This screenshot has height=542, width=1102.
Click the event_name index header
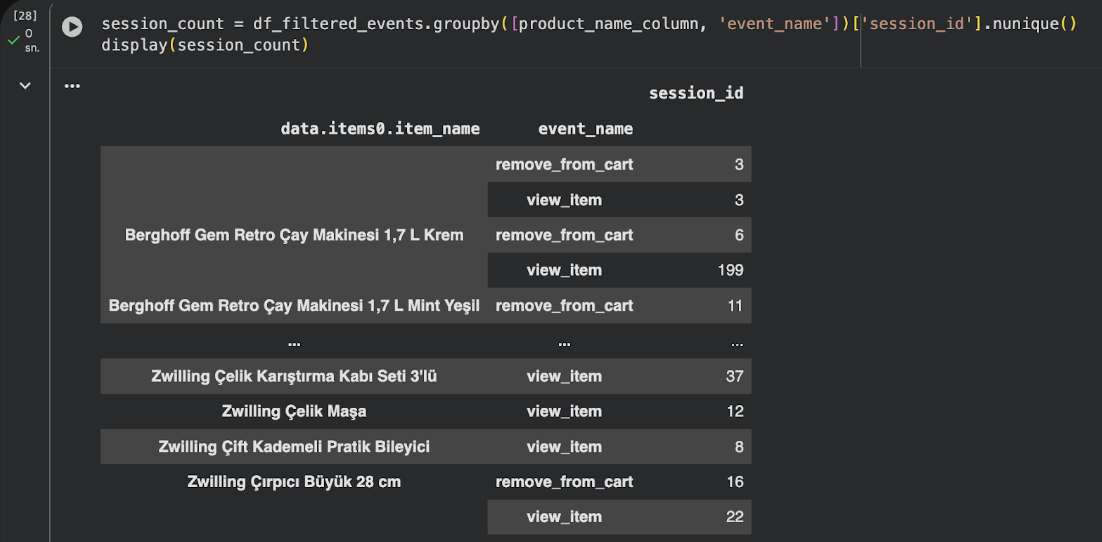585,129
